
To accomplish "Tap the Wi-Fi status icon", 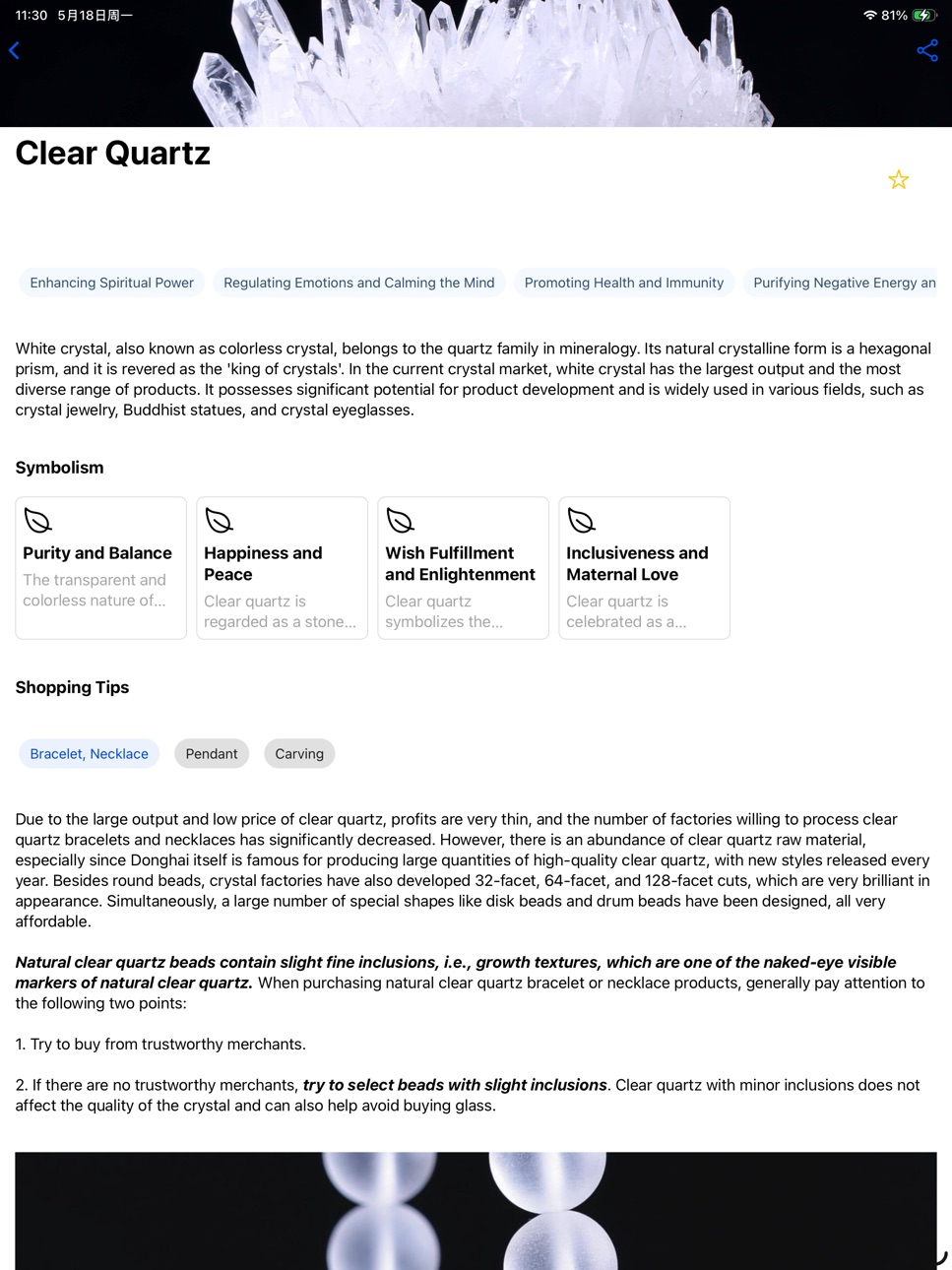I will (x=869, y=15).
